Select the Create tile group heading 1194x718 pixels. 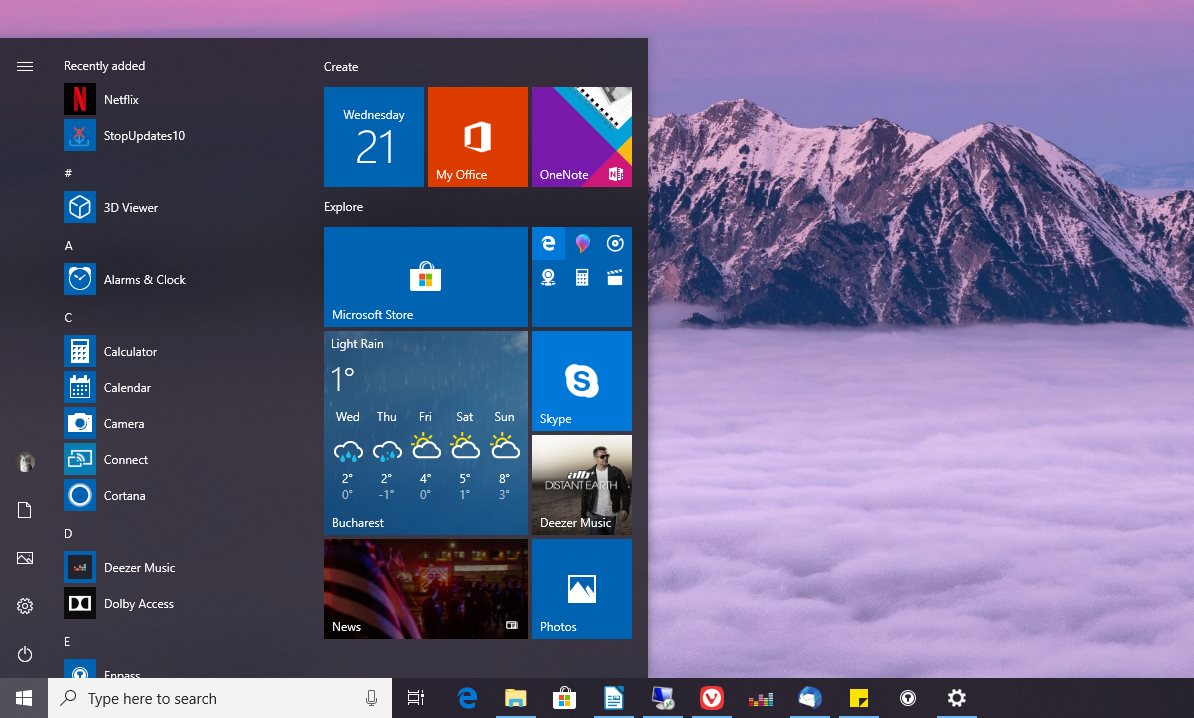(340, 67)
